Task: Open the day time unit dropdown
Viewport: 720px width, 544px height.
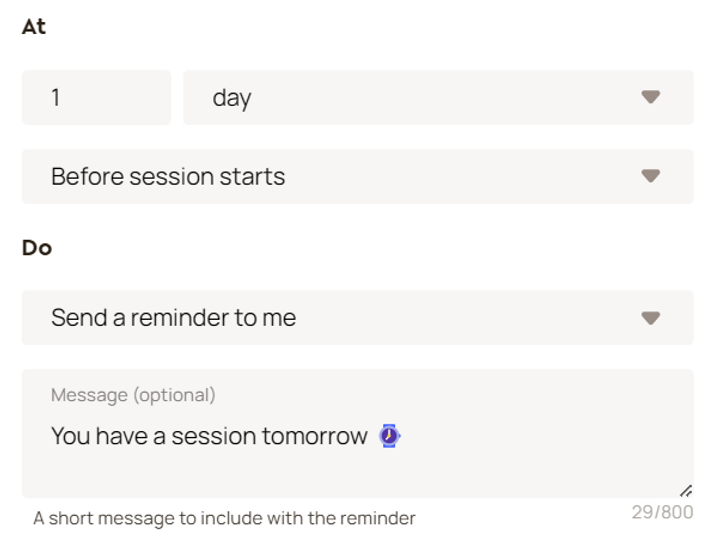Action: pos(438,98)
